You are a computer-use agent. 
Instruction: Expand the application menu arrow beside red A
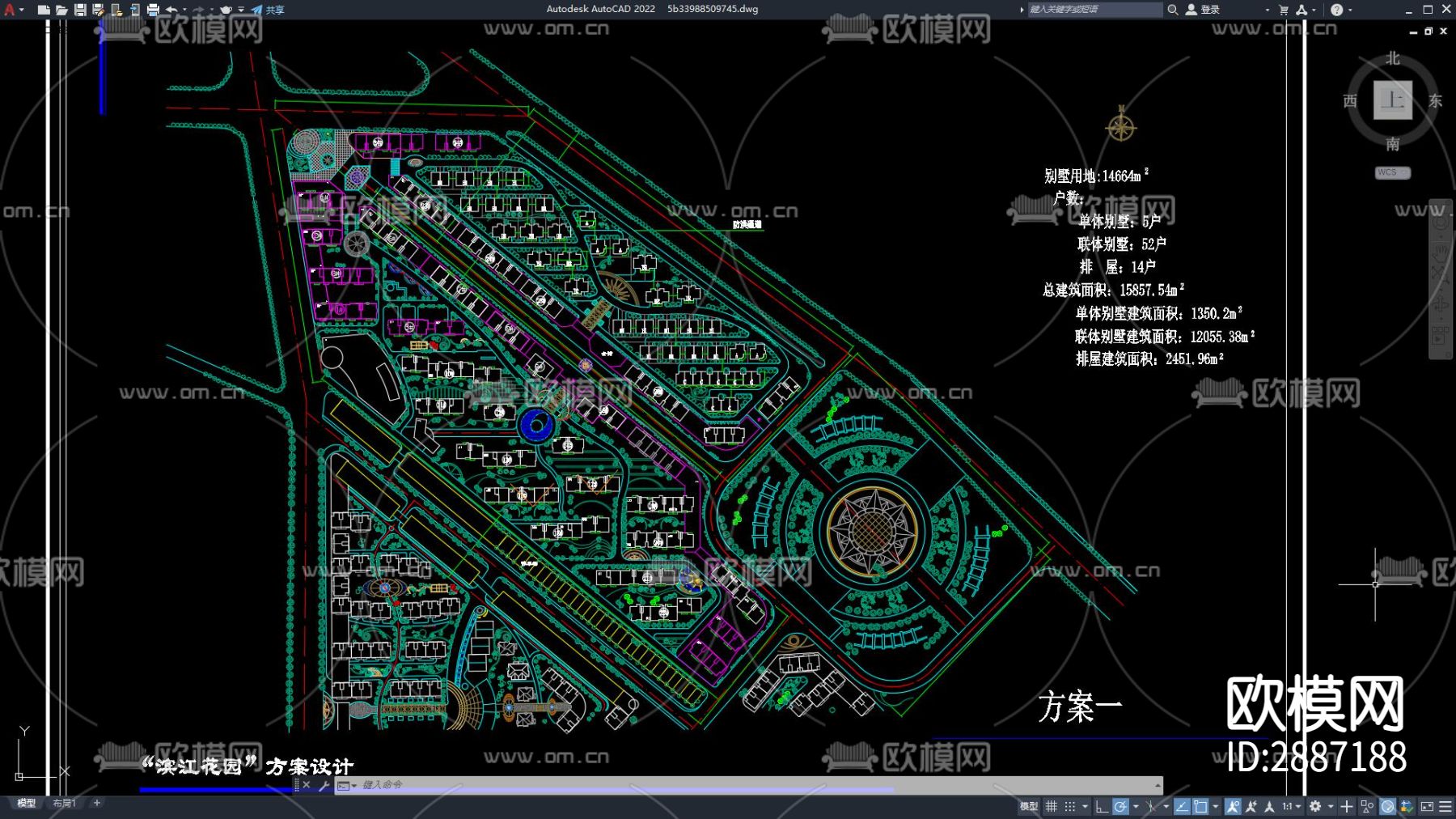(22, 10)
